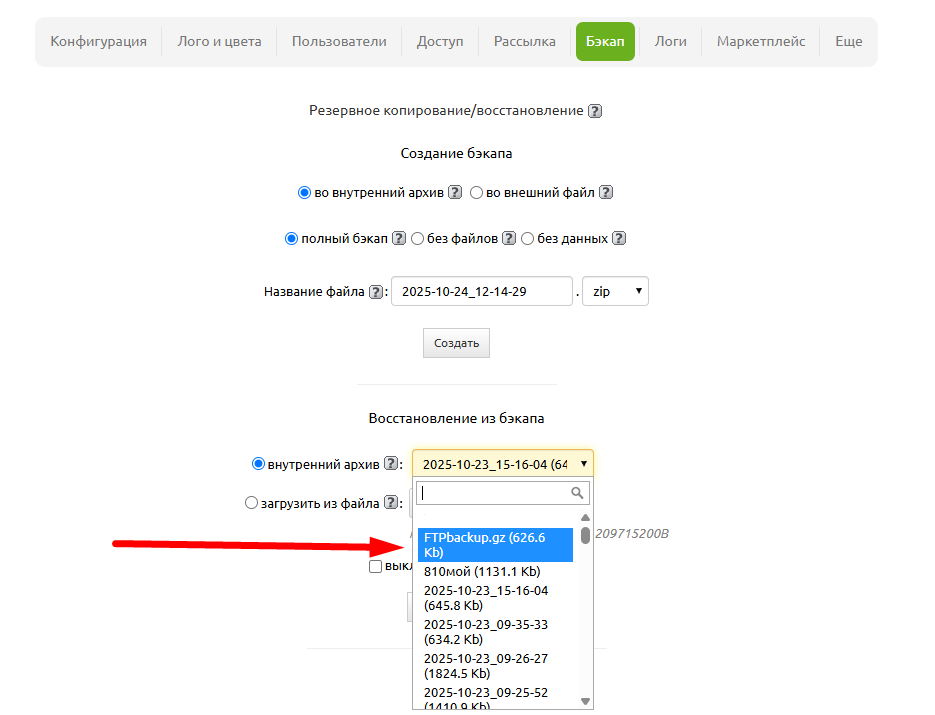This screenshot has width=935, height=715.
Task: Click help icon beside Название файла
Action: (376, 292)
